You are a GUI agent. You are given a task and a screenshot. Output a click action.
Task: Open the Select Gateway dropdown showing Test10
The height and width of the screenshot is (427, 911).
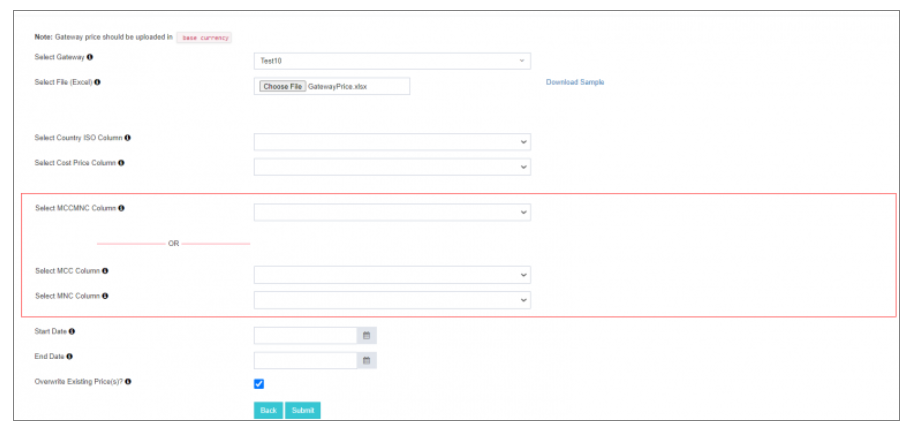[392, 61]
